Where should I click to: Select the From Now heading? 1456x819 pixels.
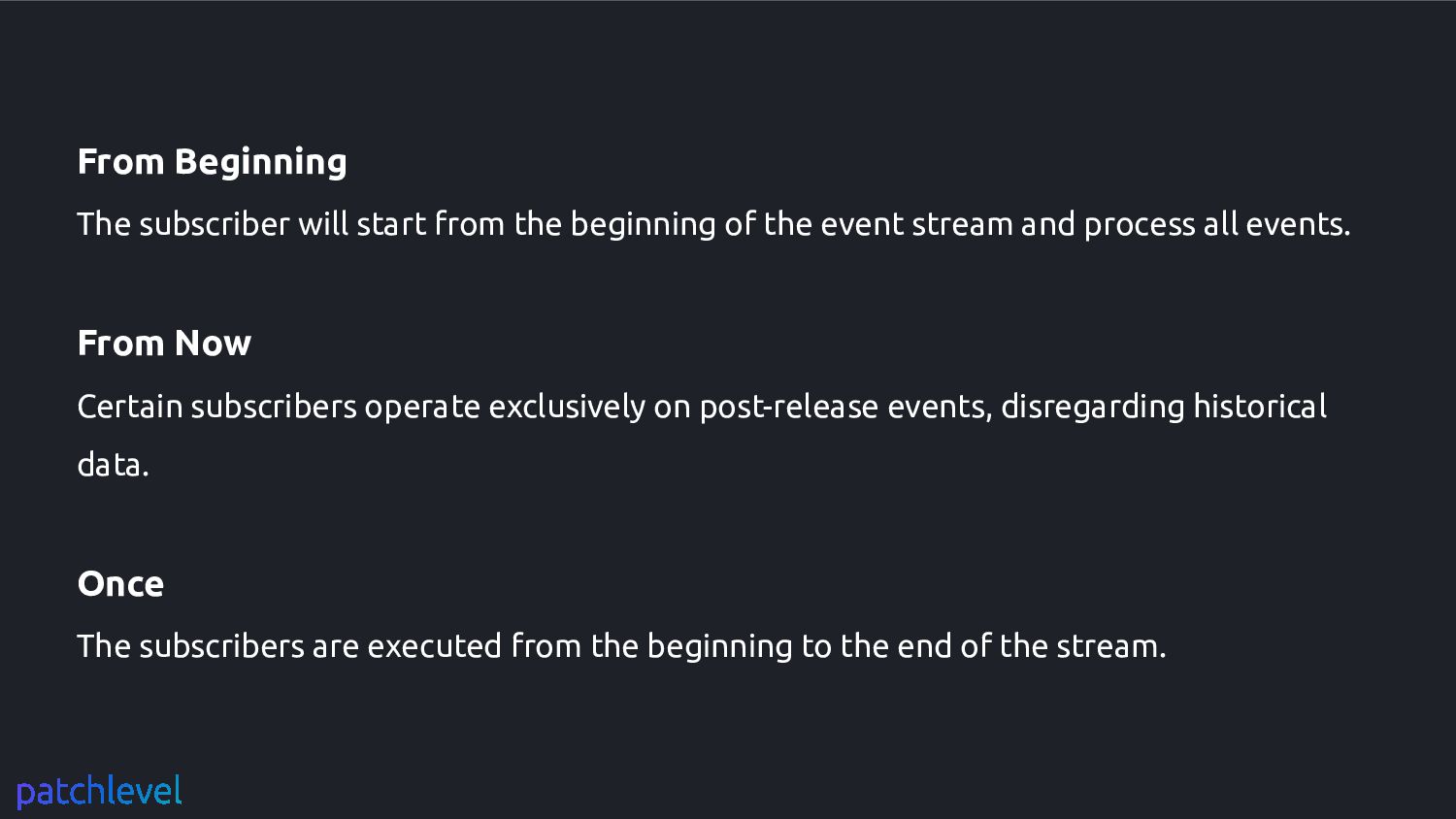(164, 344)
